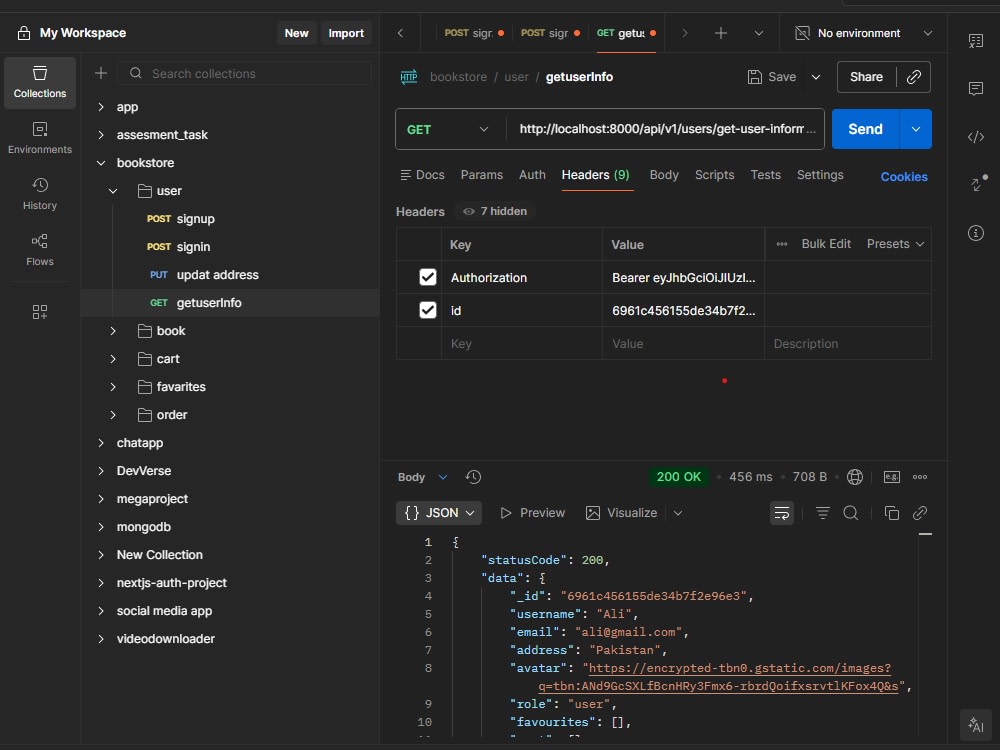Uncheck the Authorization header checkbox
1000x750 pixels.
(x=427, y=277)
